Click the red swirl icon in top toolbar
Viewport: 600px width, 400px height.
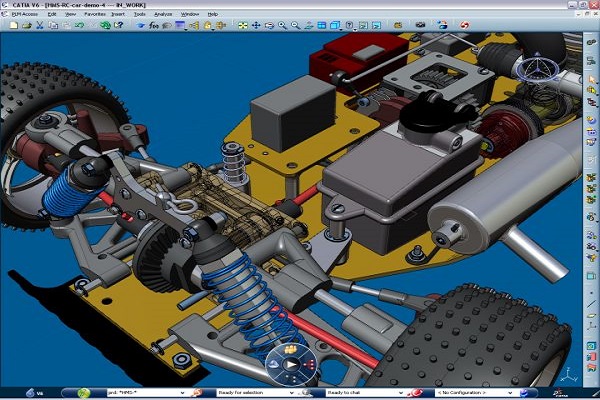(465, 25)
